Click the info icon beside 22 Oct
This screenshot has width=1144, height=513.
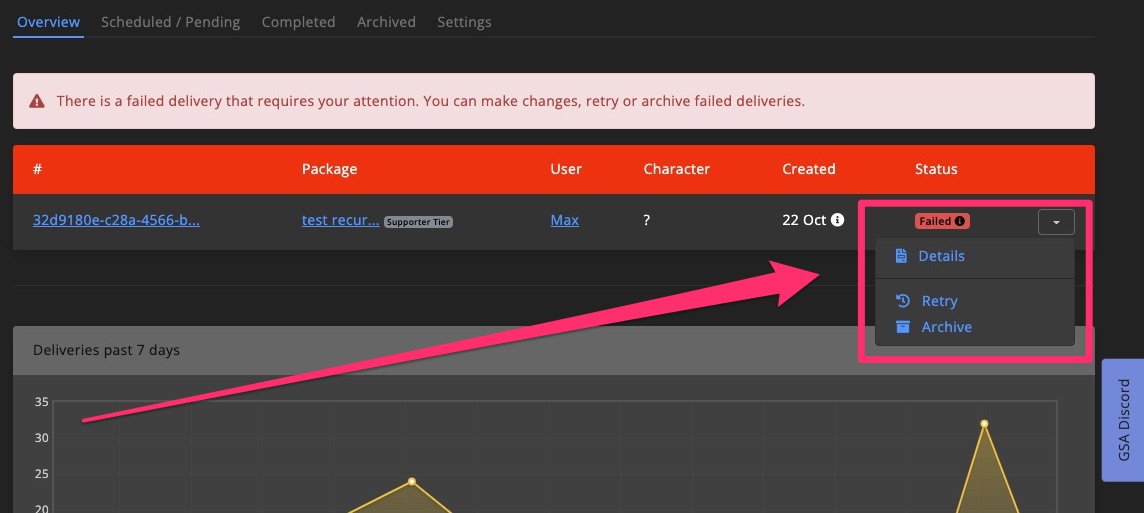pyautogui.click(x=838, y=220)
